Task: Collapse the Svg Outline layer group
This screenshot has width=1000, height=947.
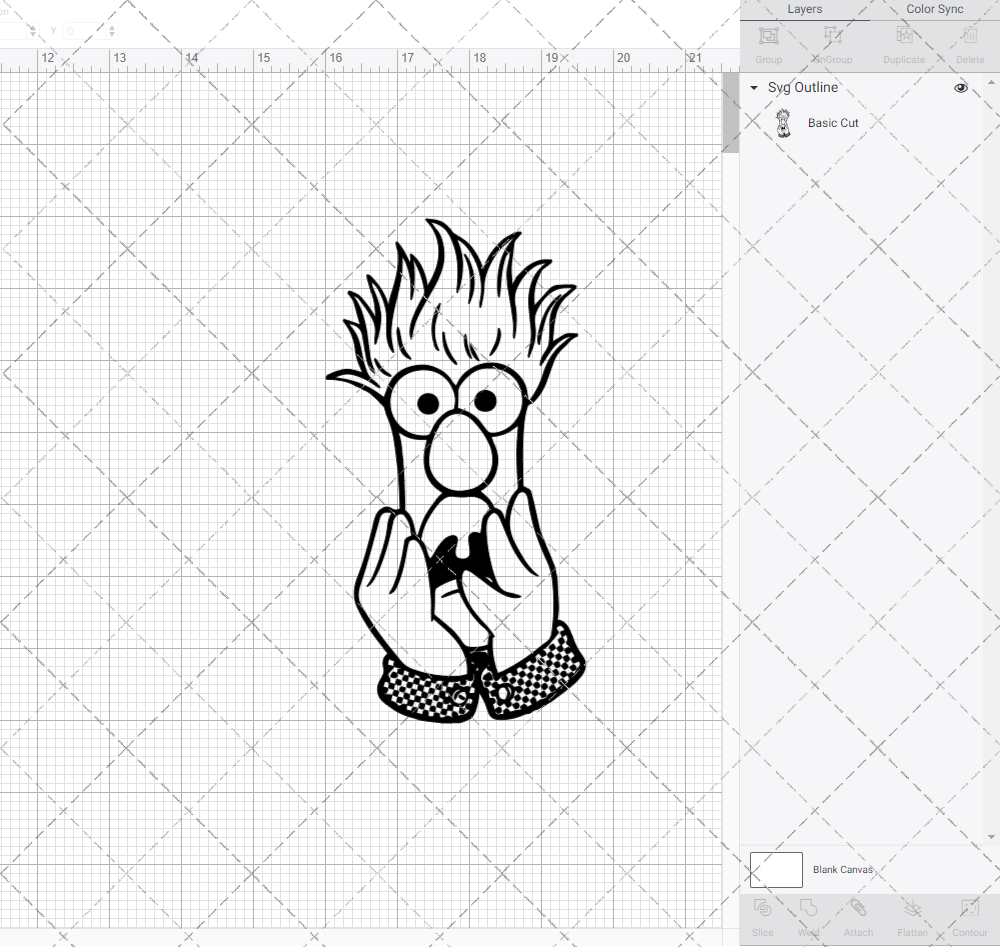Action: coord(753,88)
